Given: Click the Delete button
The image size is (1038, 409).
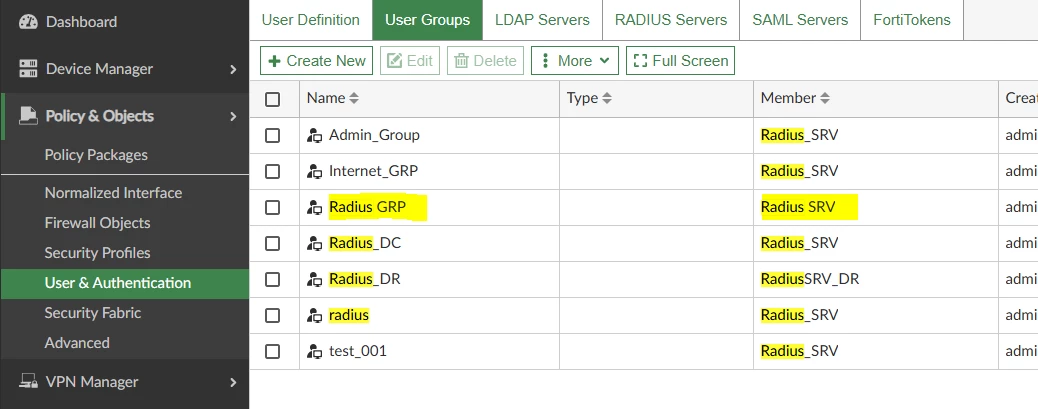Looking at the screenshot, I should point(485,60).
